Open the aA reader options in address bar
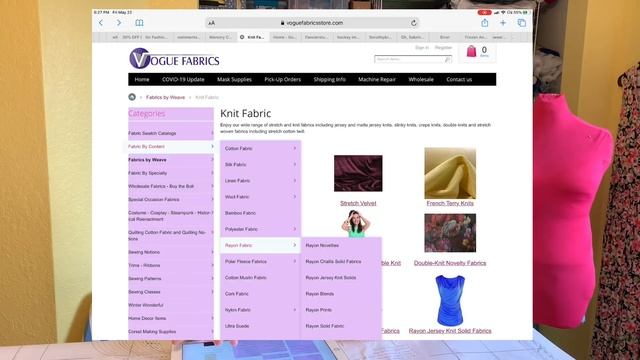The width and height of the screenshot is (640, 360). tap(211, 23)
